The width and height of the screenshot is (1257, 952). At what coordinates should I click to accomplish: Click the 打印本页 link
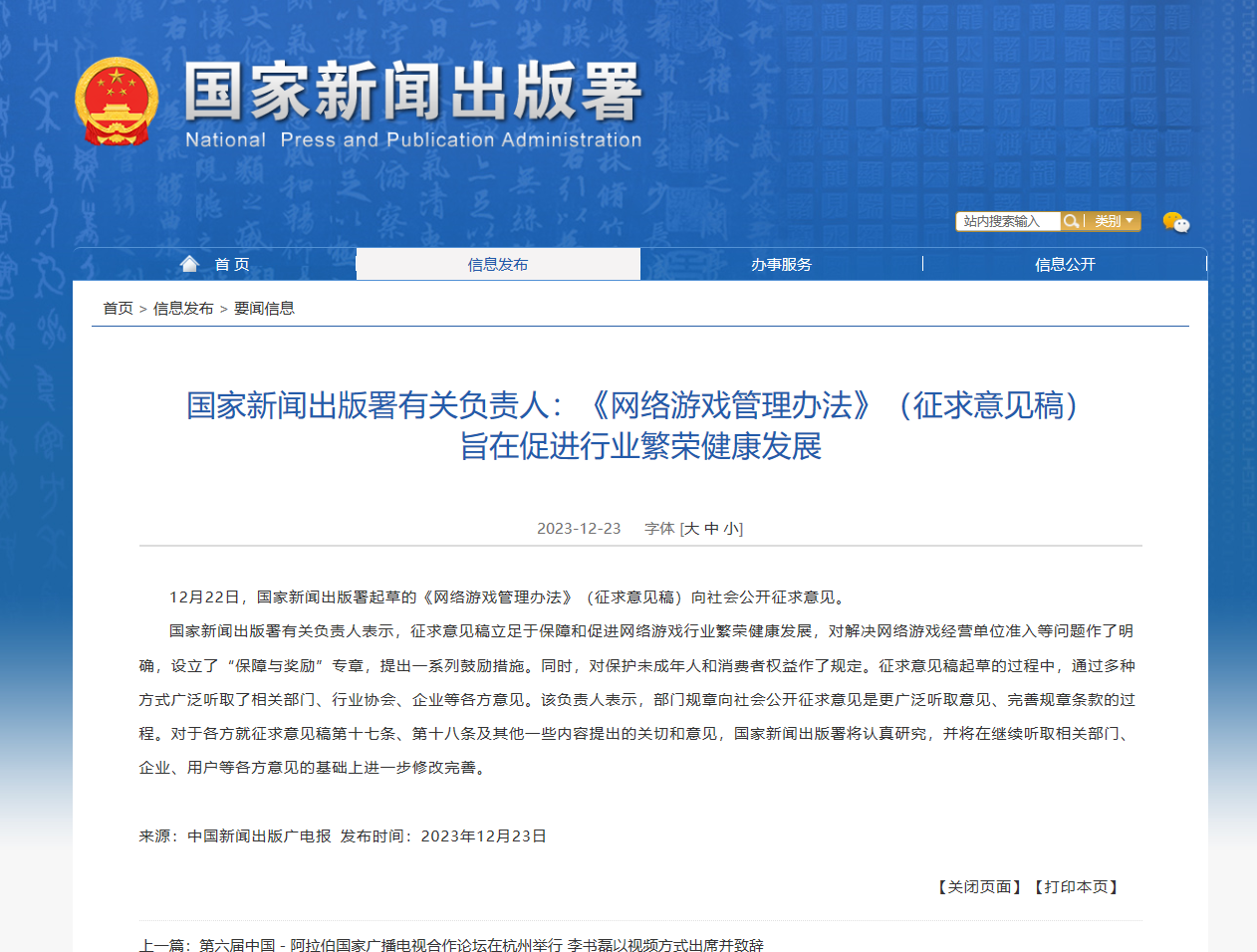tap(1076, 886)
